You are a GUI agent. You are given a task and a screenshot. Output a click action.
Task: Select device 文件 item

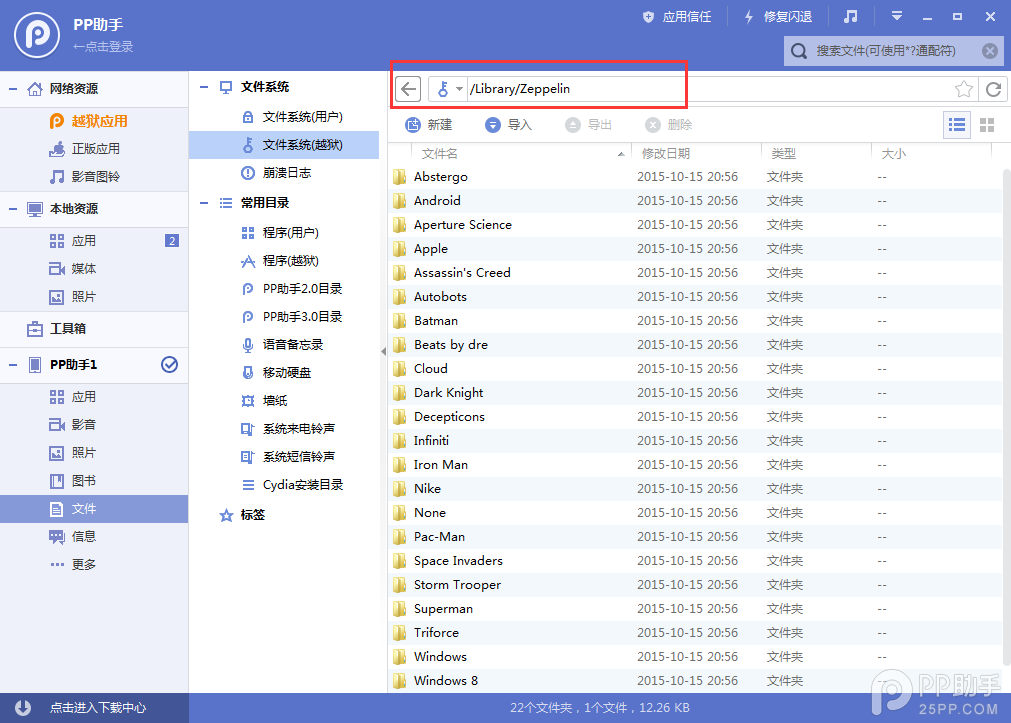coord(94,509)
